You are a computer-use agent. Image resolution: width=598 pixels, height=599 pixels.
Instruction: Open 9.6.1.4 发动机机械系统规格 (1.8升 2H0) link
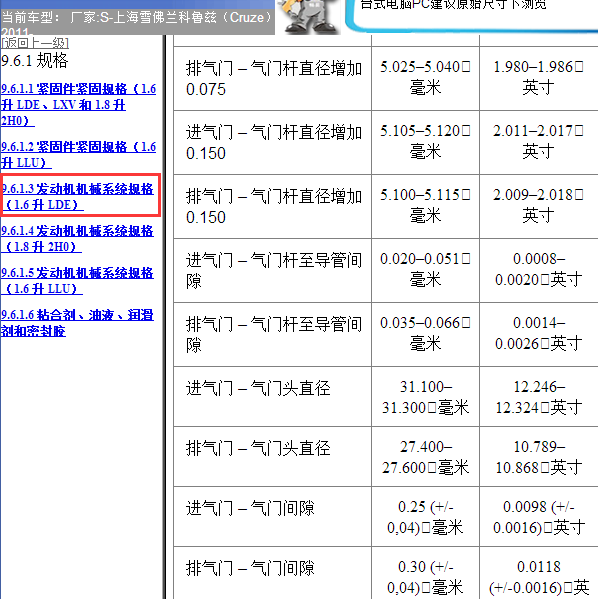pos(77,239)
